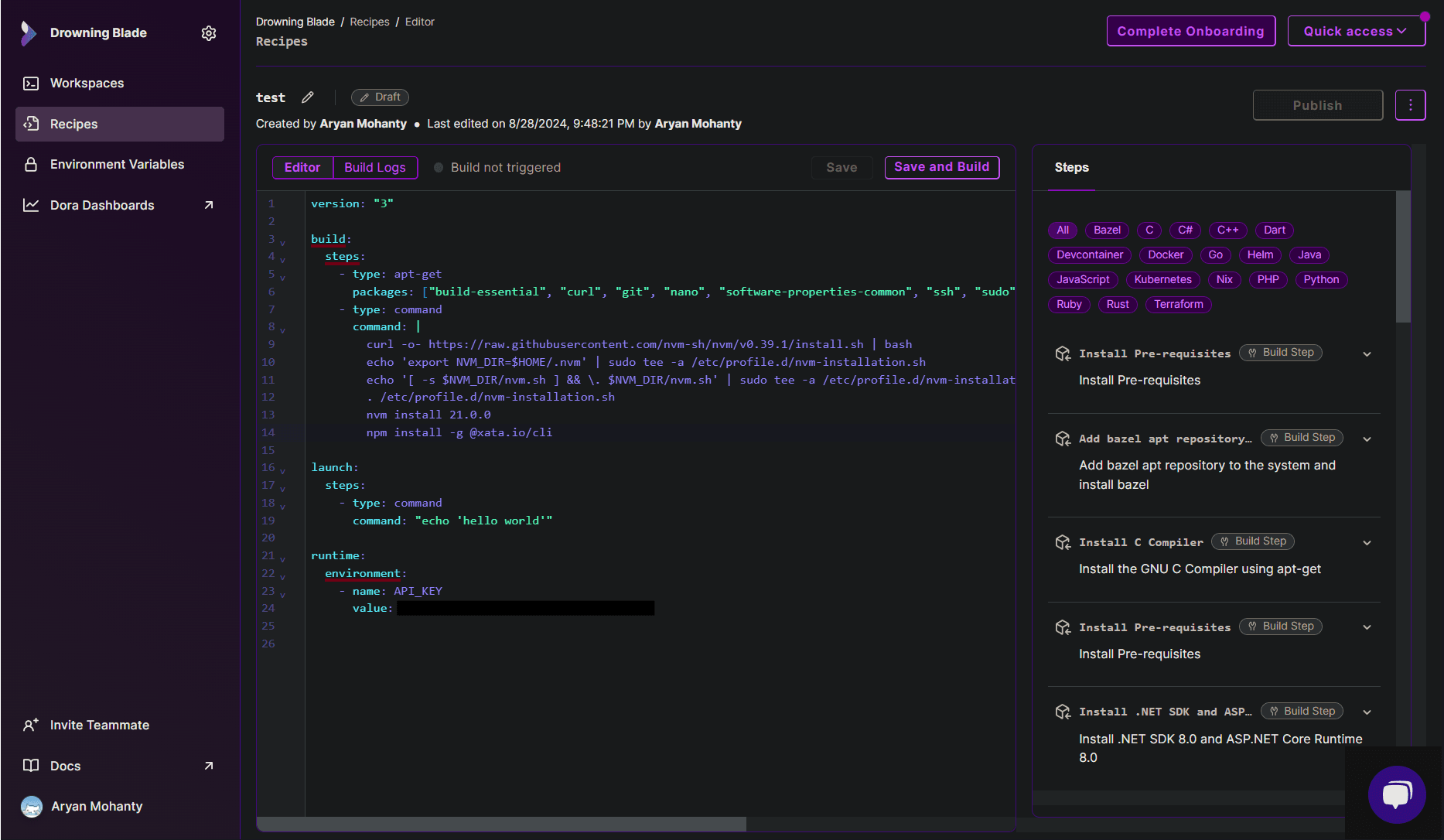The height and width of the screenshot is (840, 1444).
Task: Click the Invite Teammate icon
Action: click(x=31, y=725)
